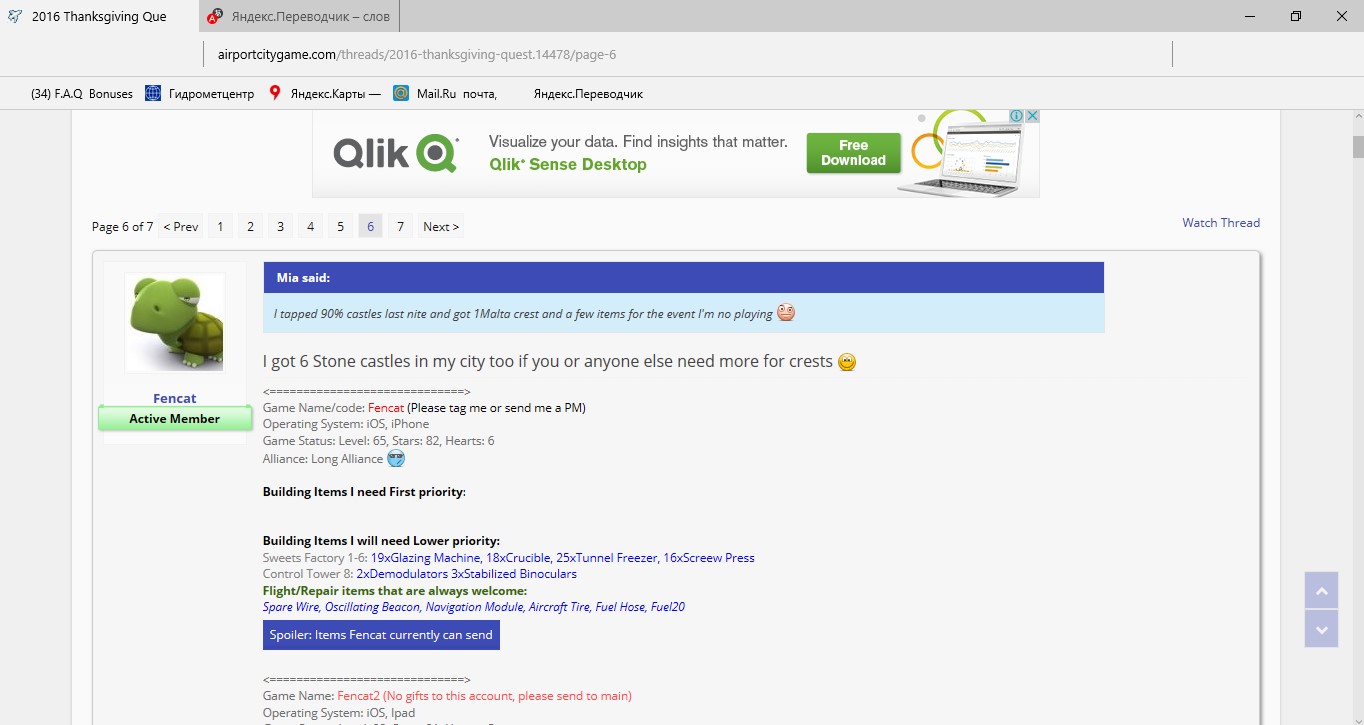Click the Гидрометцентр bookmark icon
Screen dimensions: 1364x725
tap(153, 93)
